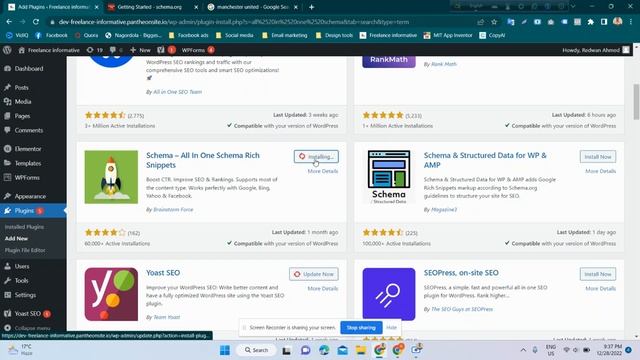Click the SEOPress plugin logo thumbnail
This screenshot has width=640, height=360.
pos(389,294)
